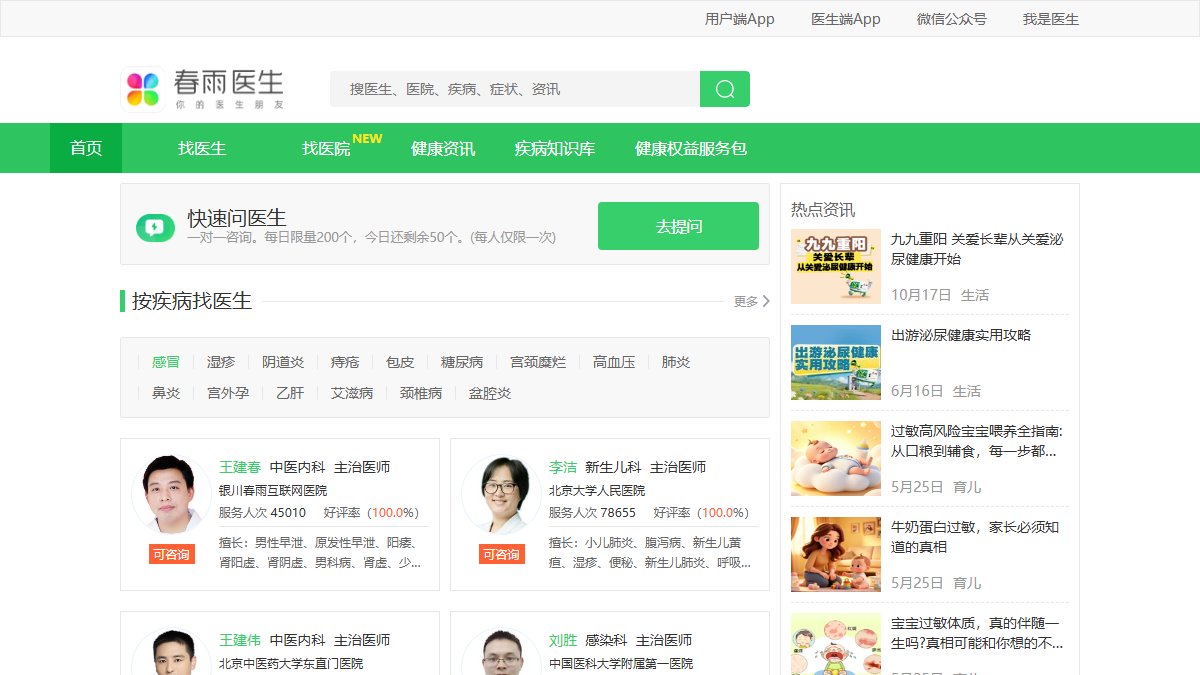Open 用户端App link in top bar
The height and width of the screenshot is (675, 1200).
coord(740,19)
